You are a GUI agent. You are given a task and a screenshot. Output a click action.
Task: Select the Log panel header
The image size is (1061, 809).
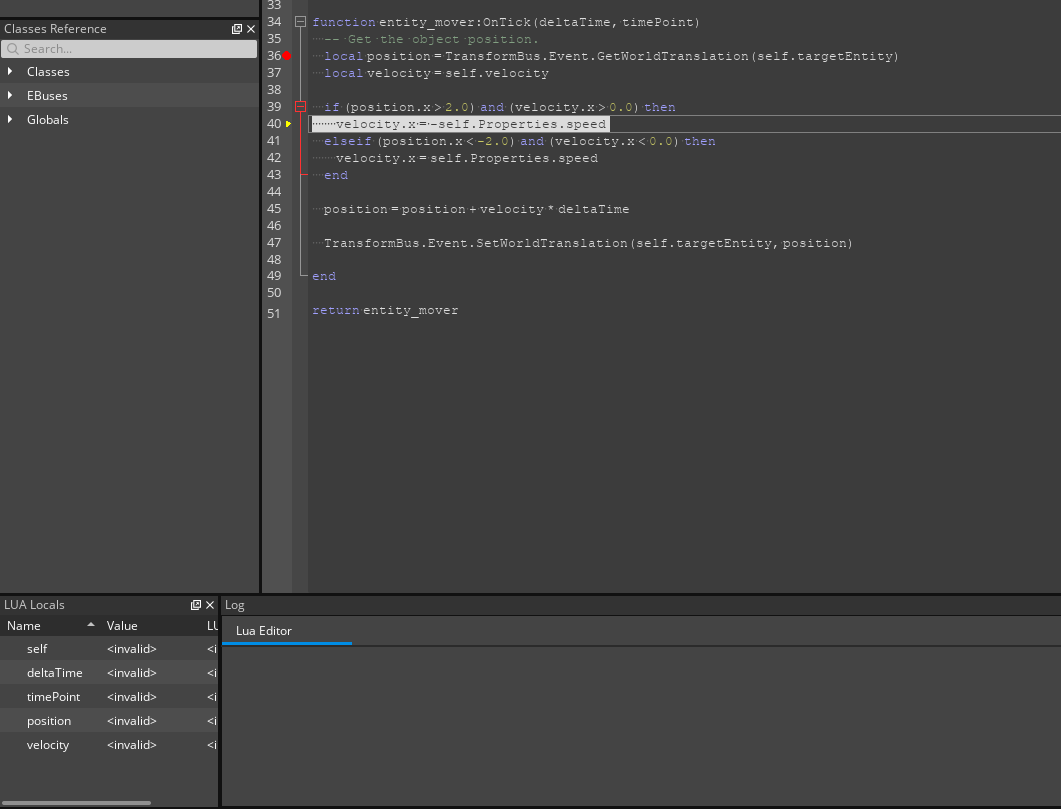(234, 604)
